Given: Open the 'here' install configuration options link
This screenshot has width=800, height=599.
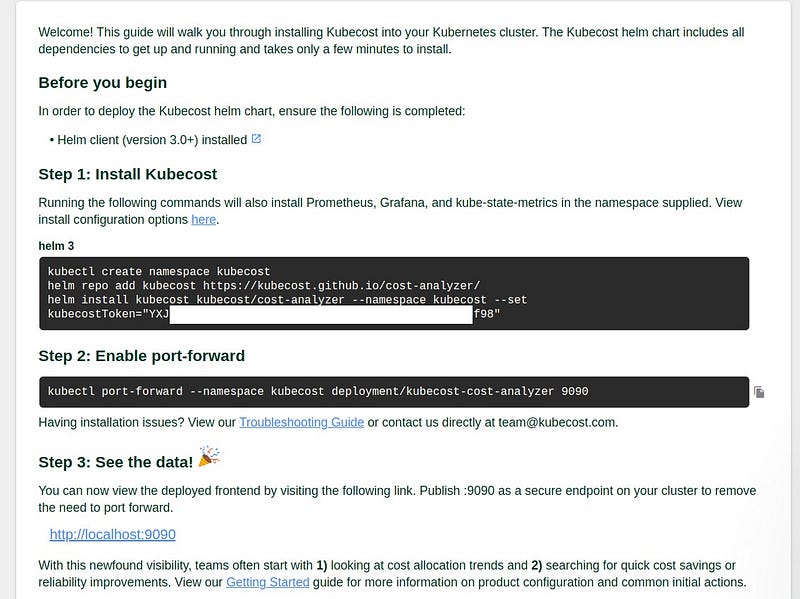Looking at the screenshot, I should [x=204, y=219].
